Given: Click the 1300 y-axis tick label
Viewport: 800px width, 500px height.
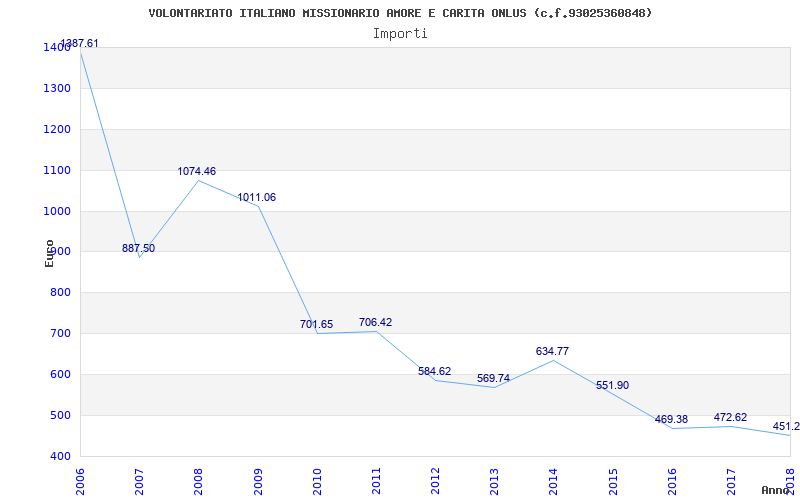Looking at the screenshot, I should point(57,89).
